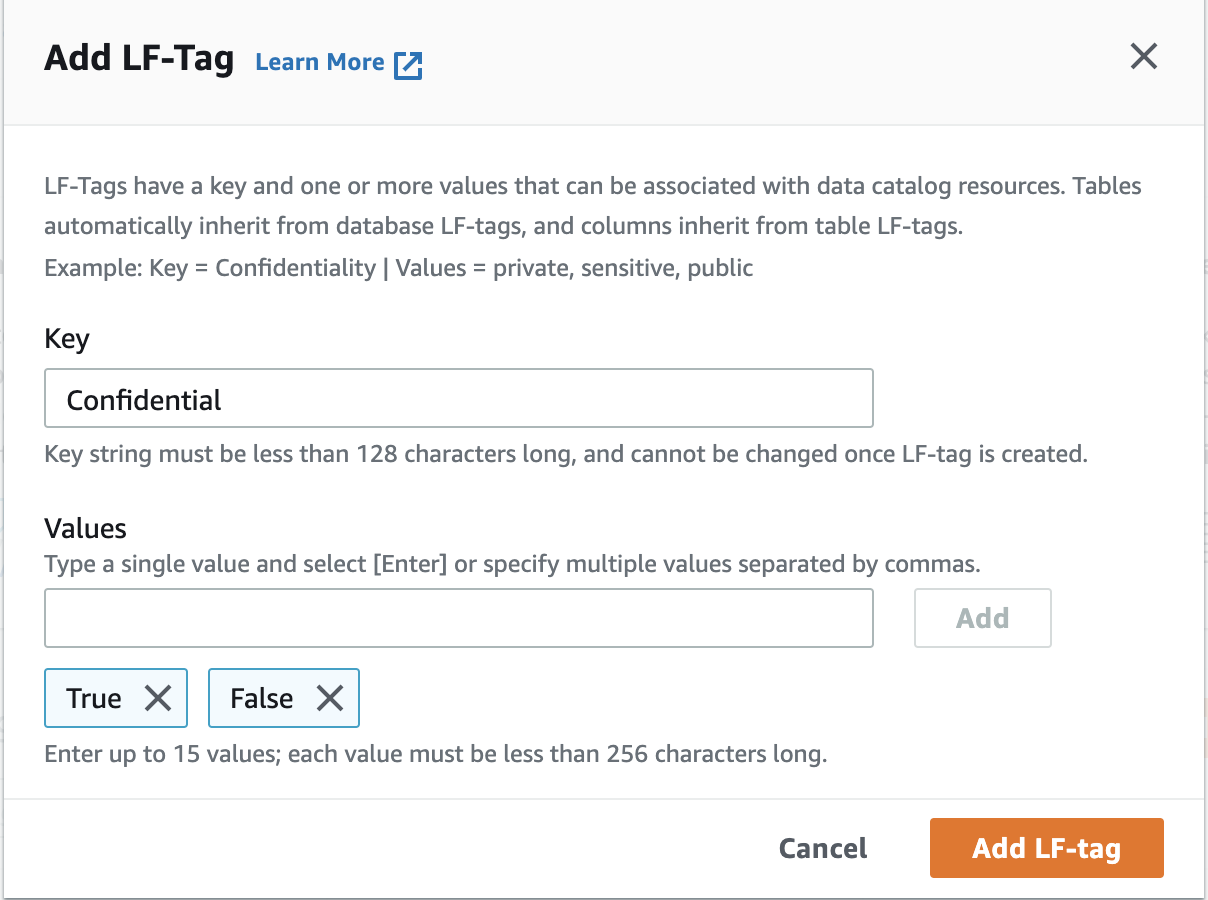Click the Add LF-Tag dialog title
Screen dimensions: 1208x900
point(139,59)
